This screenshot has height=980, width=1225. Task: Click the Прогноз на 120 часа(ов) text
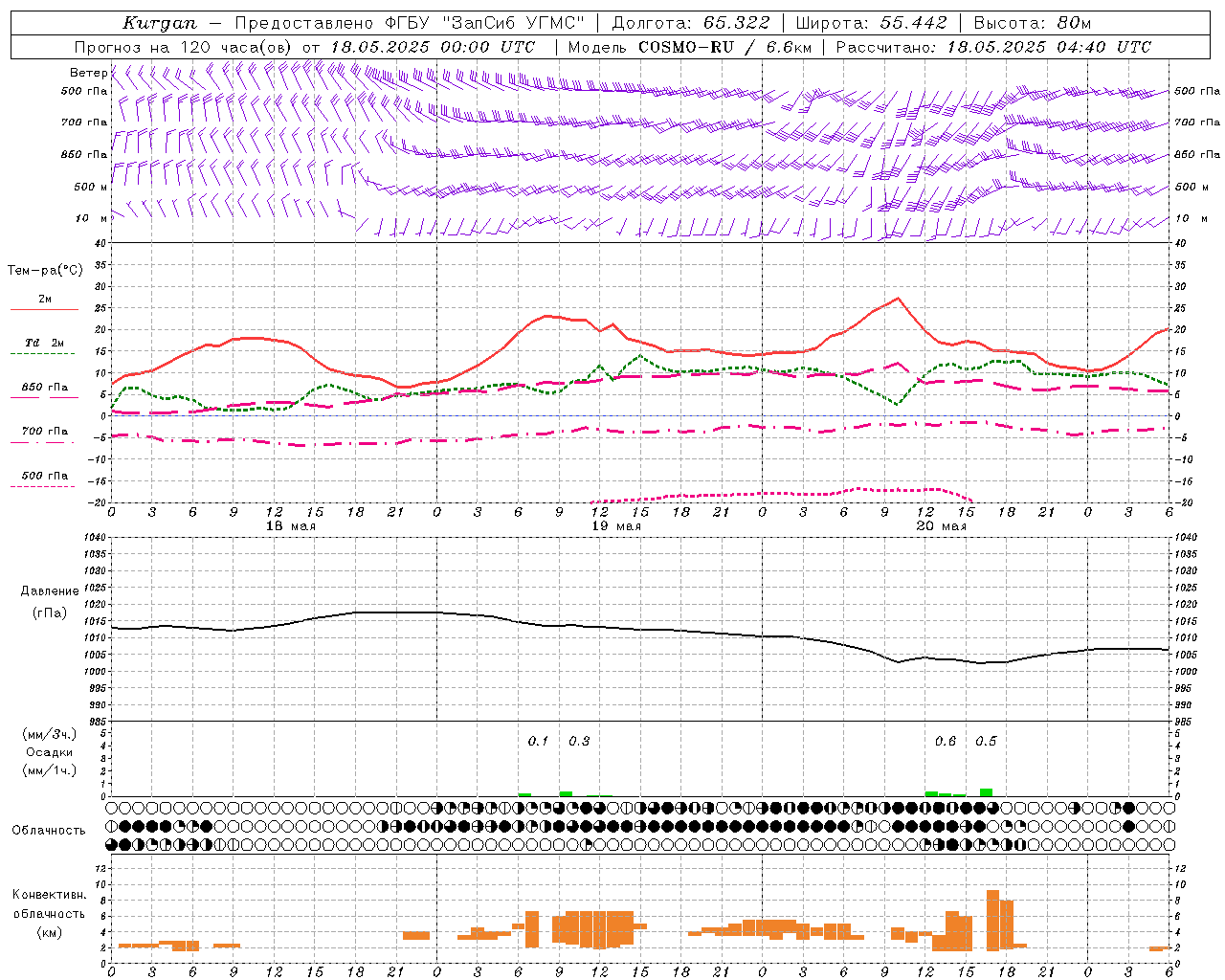click(183, 47)
